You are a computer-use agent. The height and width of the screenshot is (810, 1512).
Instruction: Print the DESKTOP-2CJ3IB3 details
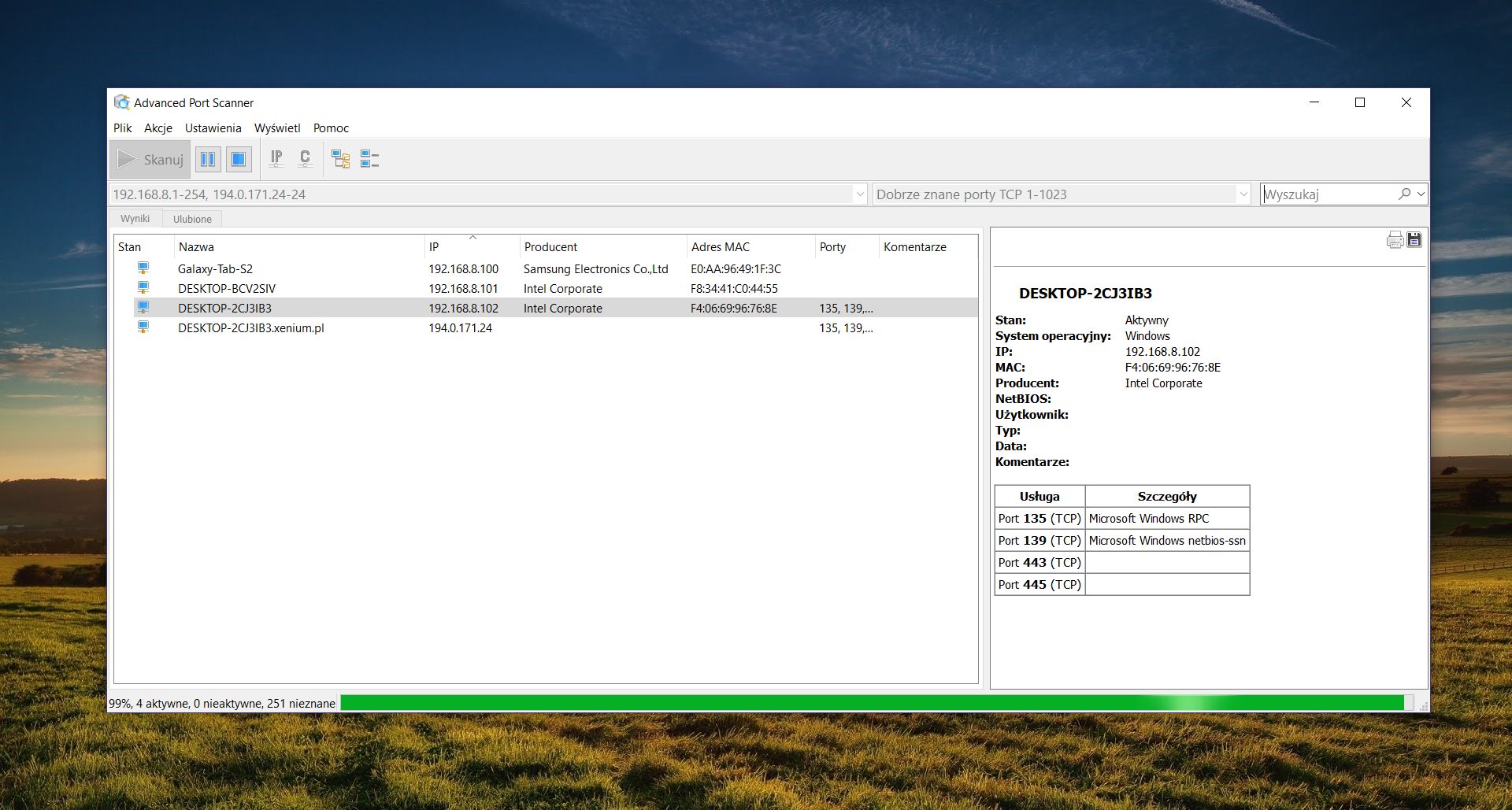click(1395, 239)
